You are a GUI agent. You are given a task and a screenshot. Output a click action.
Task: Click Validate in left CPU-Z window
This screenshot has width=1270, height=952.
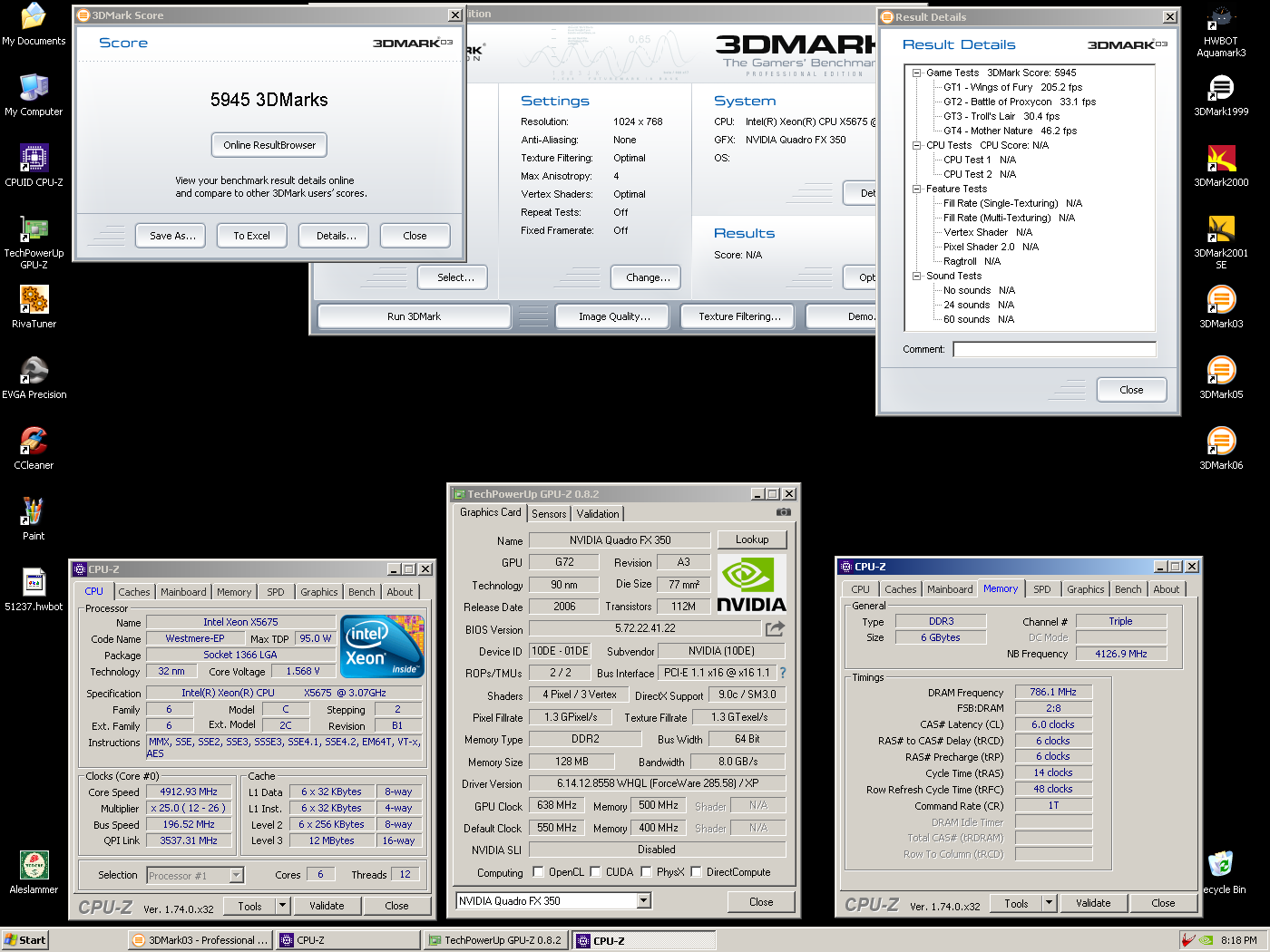(327, 906)
